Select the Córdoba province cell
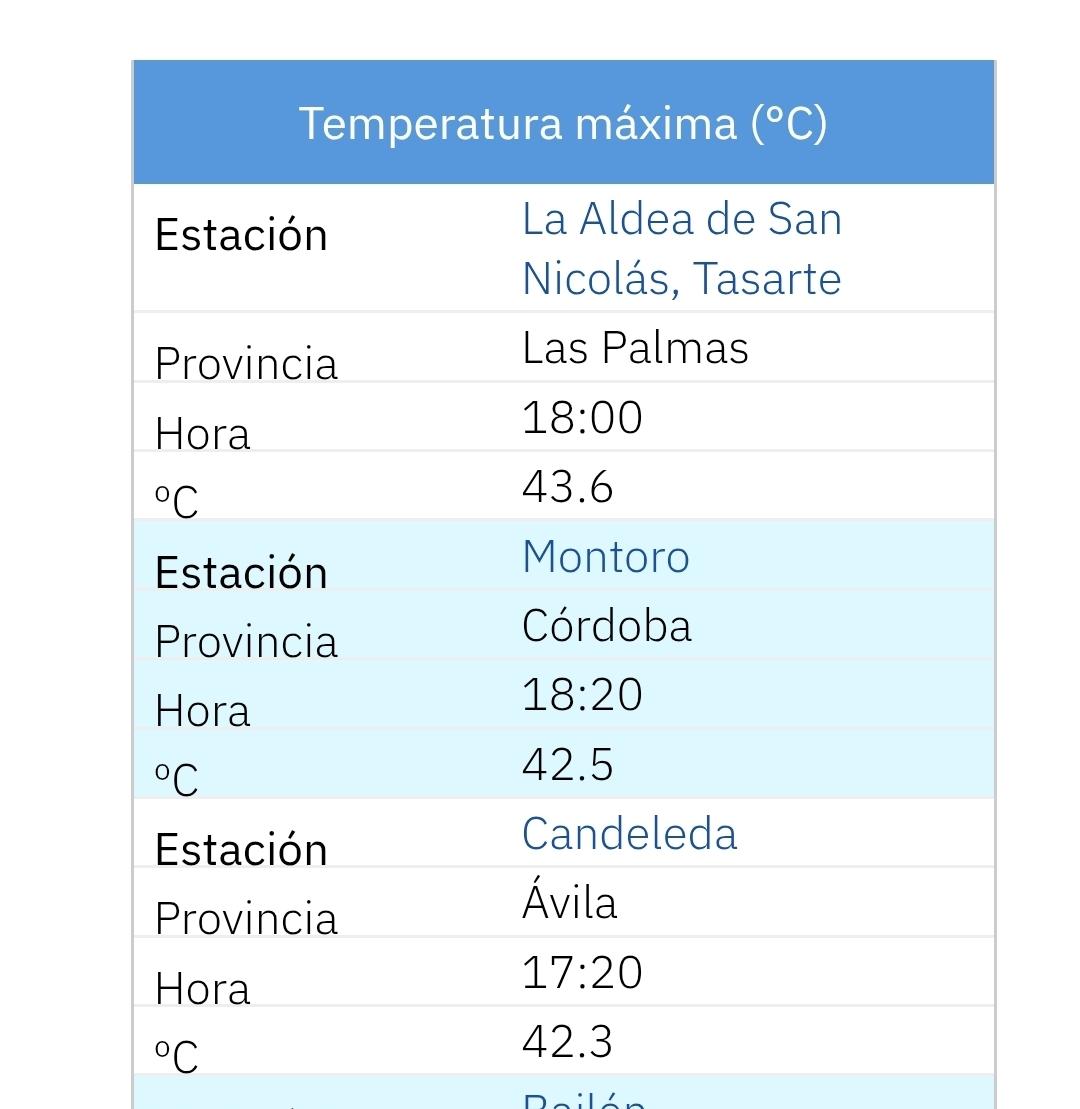This screenshot has width=1080, height=1109. (606, 626)
